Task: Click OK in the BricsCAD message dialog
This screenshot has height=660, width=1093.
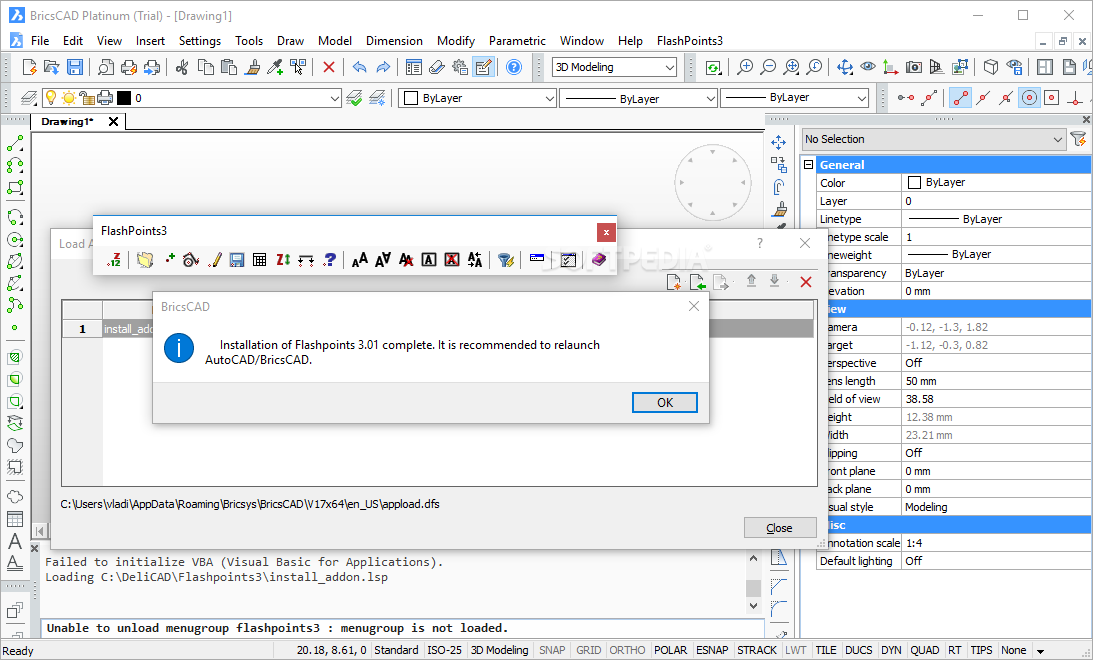Action: [664, 402]
